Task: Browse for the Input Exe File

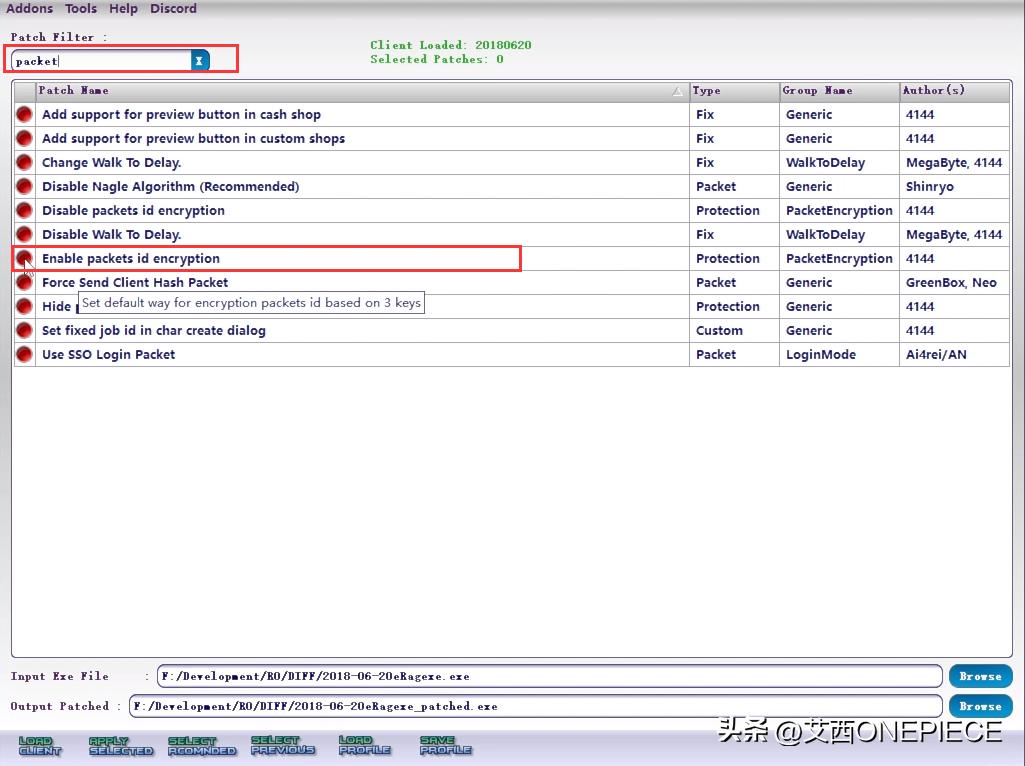Action: 980,677
